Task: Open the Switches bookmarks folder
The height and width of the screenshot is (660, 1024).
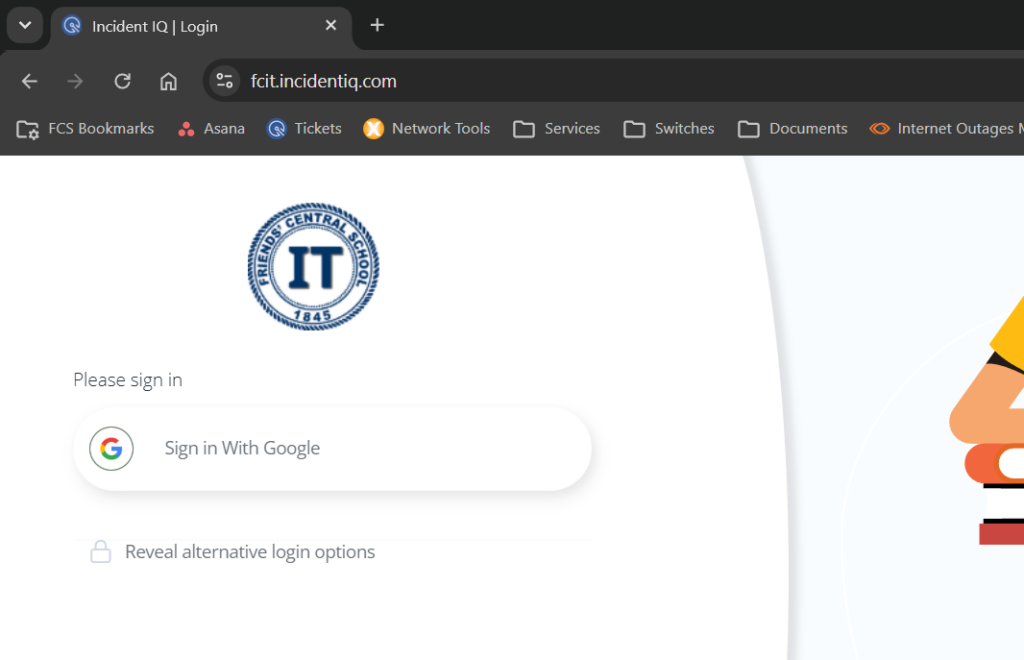Action: pyautogui.click(x=669, y=129)
